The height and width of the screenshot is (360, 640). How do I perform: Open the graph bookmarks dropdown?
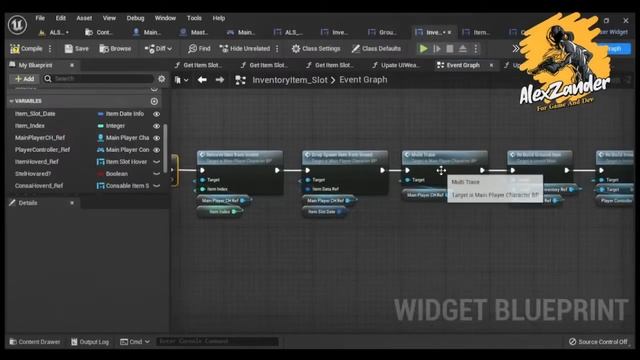click(x=181, y=80)
